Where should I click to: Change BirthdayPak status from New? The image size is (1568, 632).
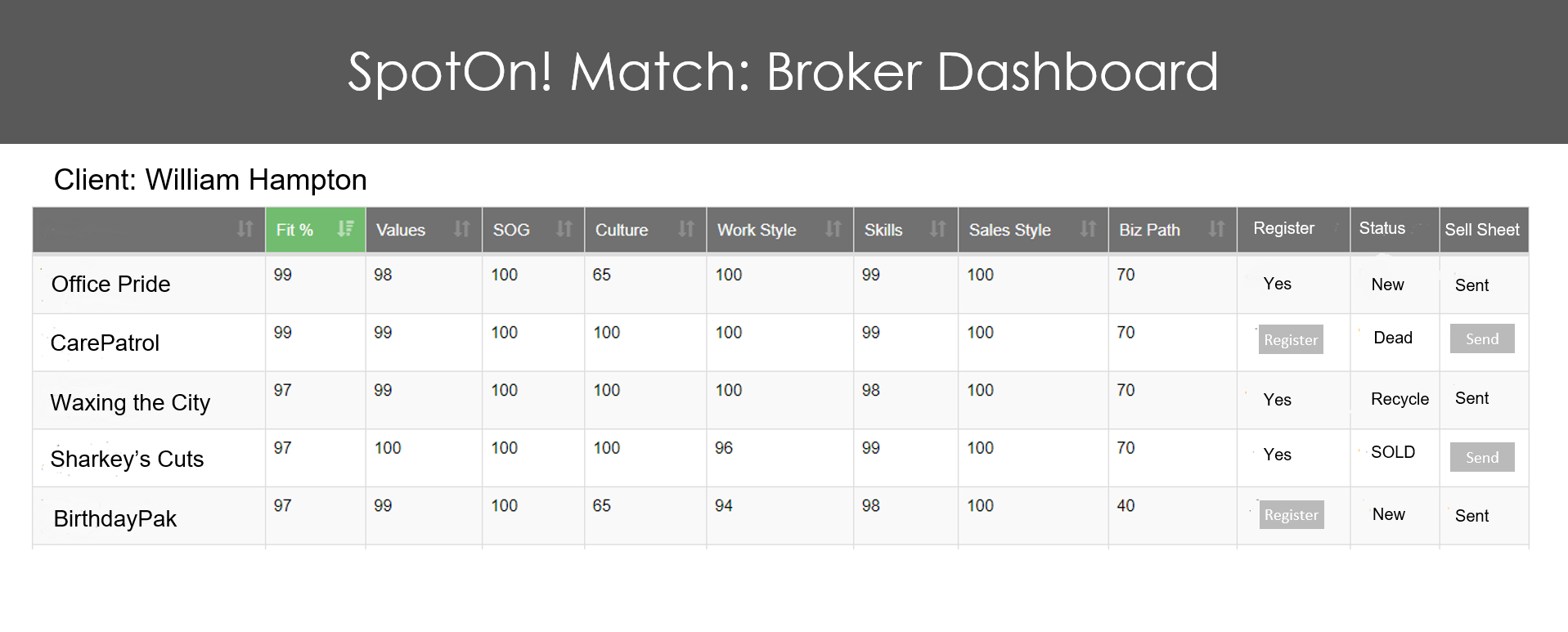tap(1388, 514)
